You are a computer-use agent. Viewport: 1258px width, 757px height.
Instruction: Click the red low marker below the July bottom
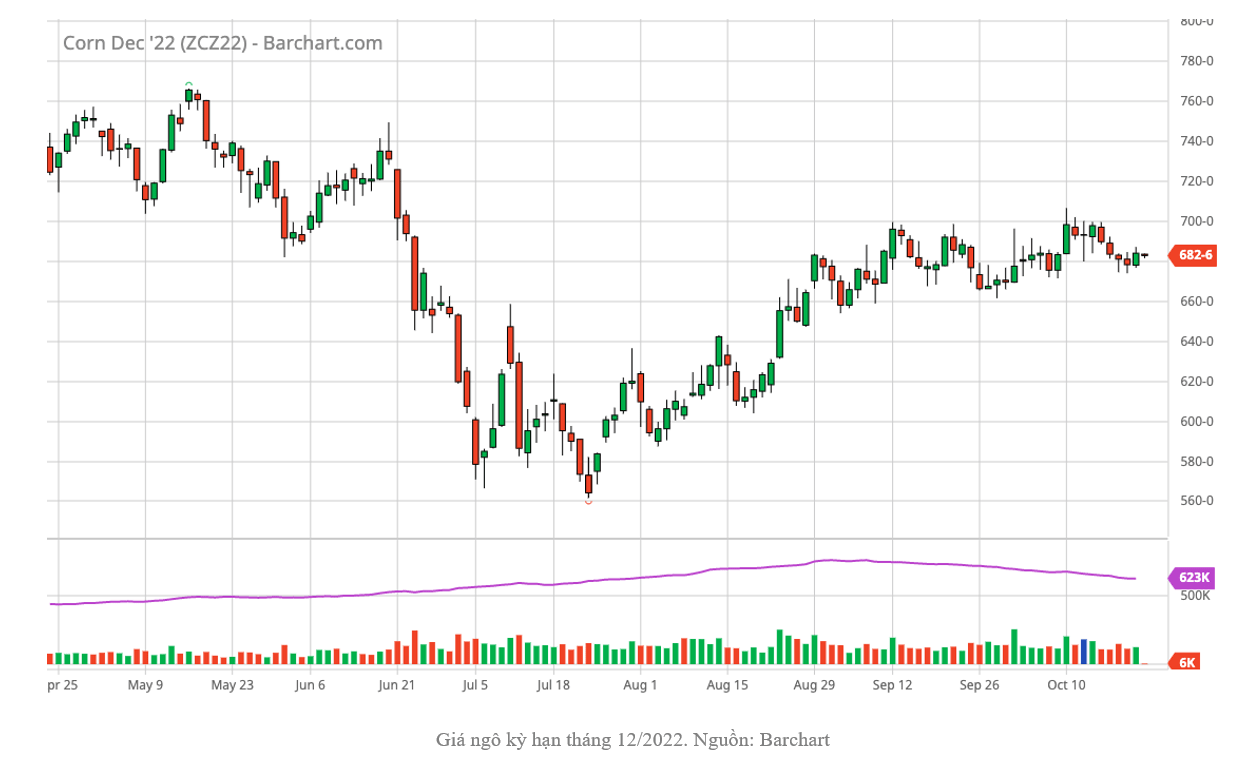point(588,501)
